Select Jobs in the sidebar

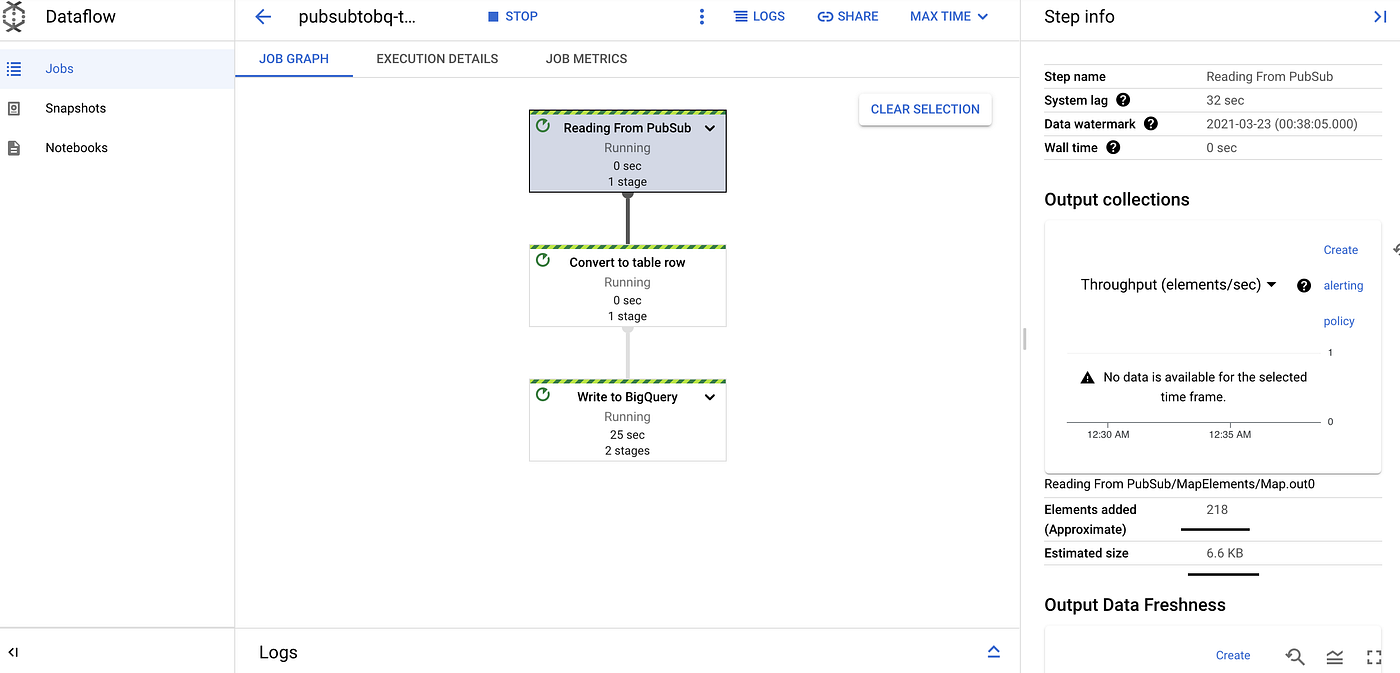click(117, 69)
